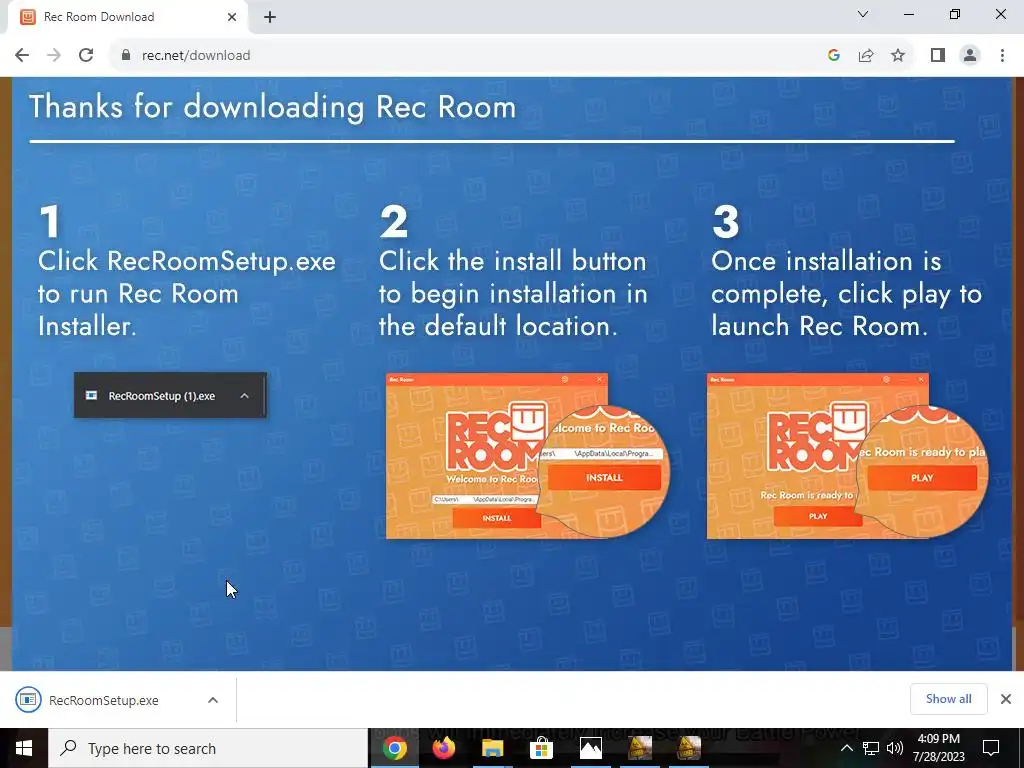Bookmark this tab with the star
The height and width of the screenshot is (768, 1024).
(x=898, y=56)
